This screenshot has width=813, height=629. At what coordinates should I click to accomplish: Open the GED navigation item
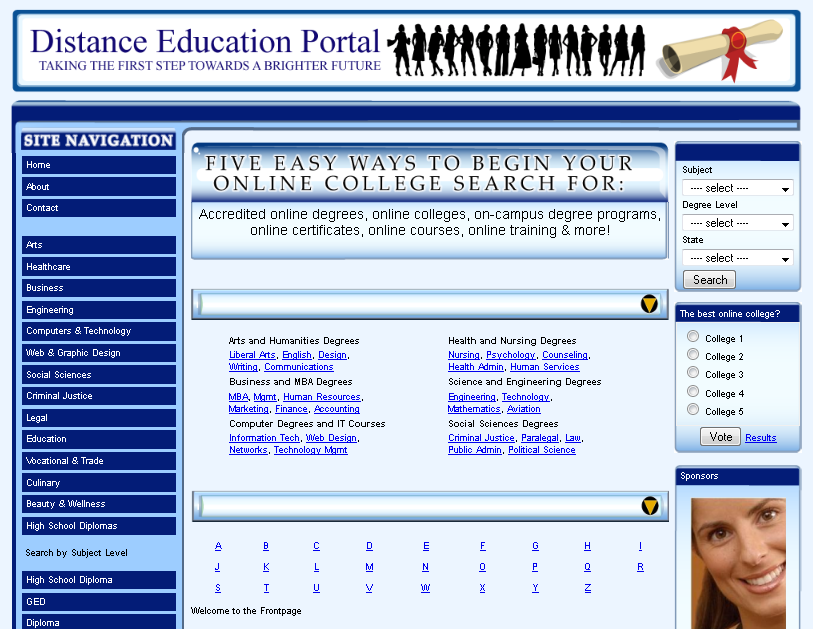[x=99, y=602]
